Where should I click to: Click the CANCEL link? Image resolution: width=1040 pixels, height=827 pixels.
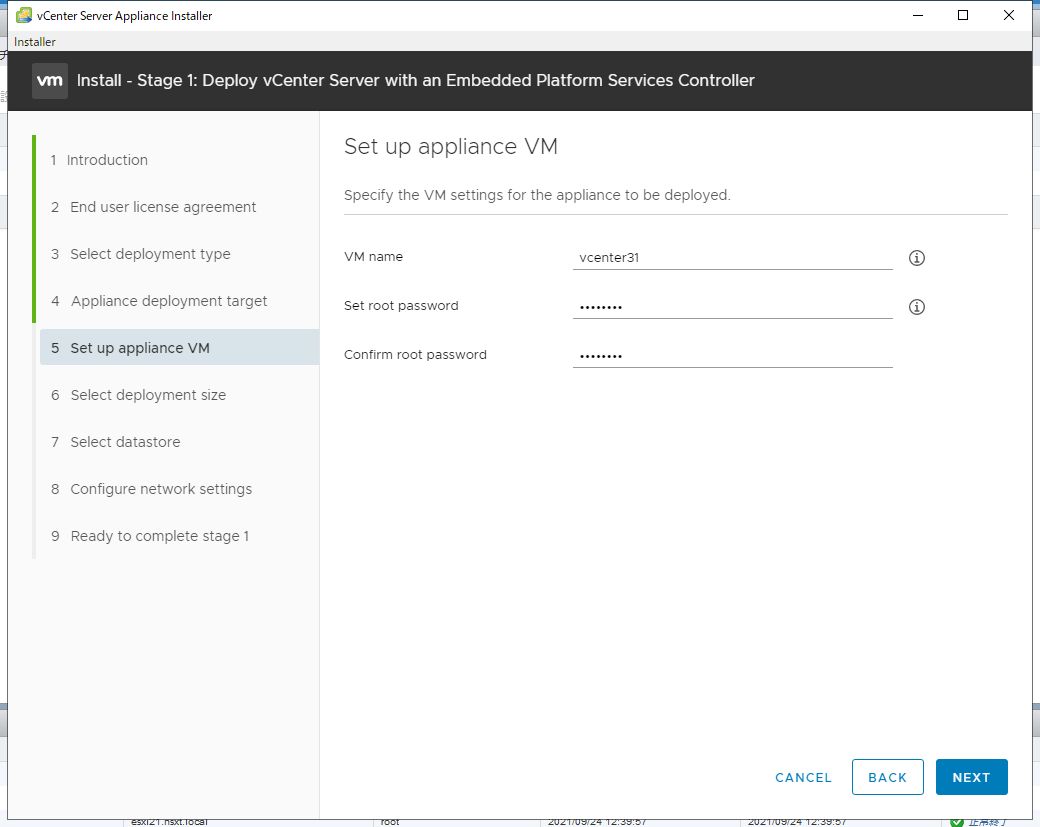click(x=803, y=777)
